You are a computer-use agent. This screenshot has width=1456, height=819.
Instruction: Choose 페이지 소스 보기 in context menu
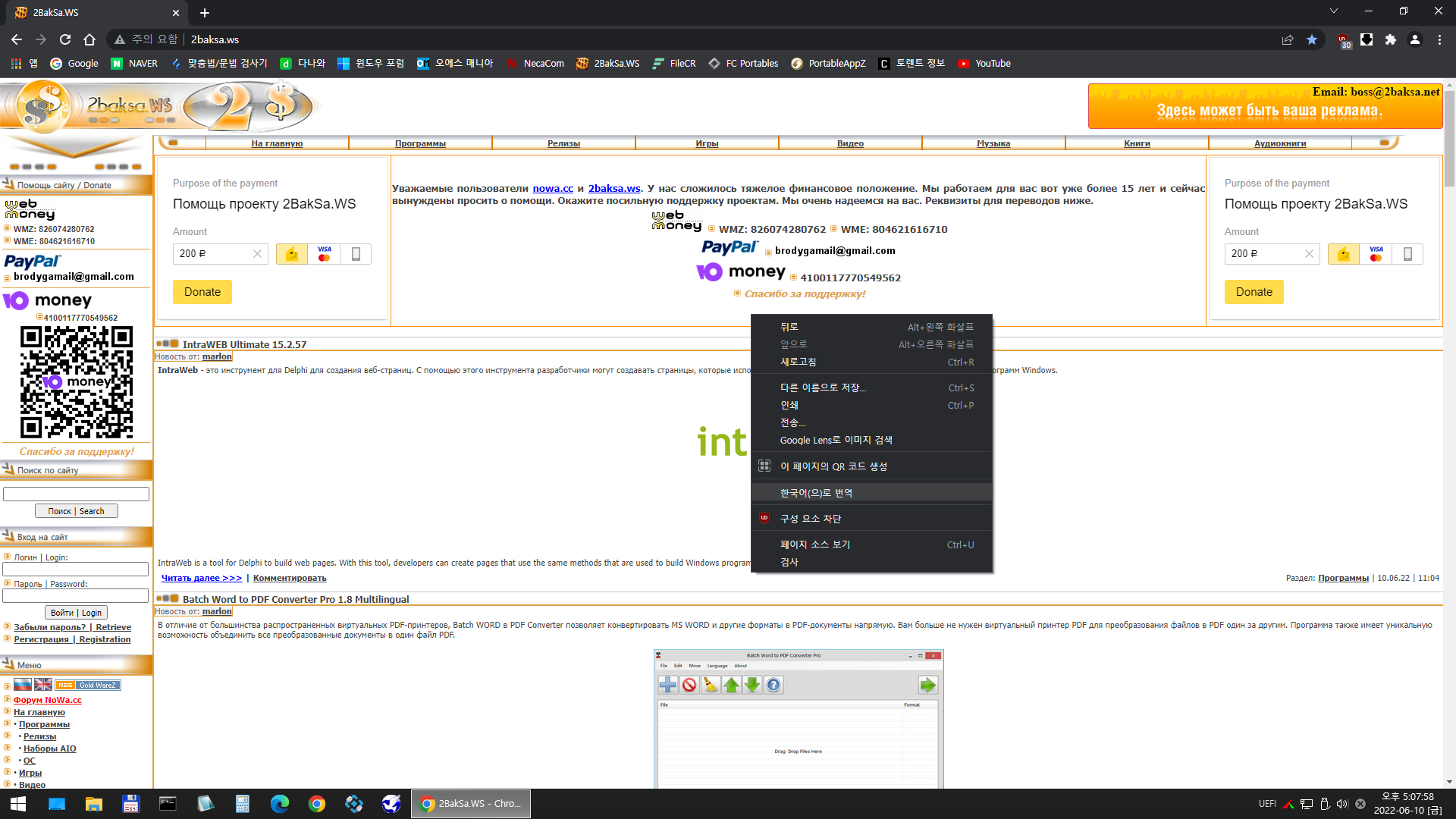click(x=871, y=544)
